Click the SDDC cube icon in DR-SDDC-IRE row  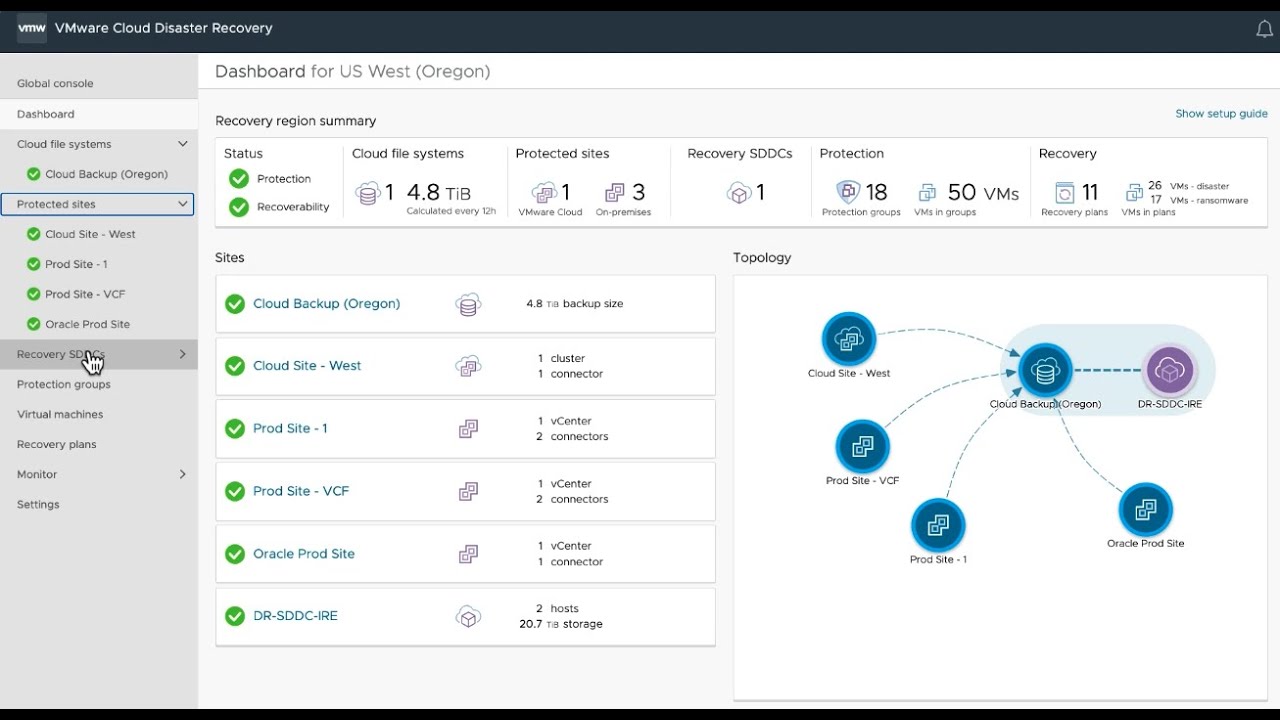point(468,616)
